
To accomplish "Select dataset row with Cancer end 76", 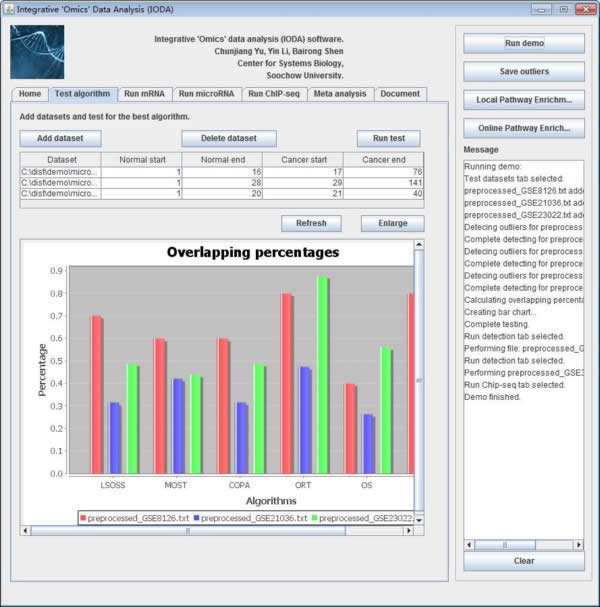I will (222, 172).
